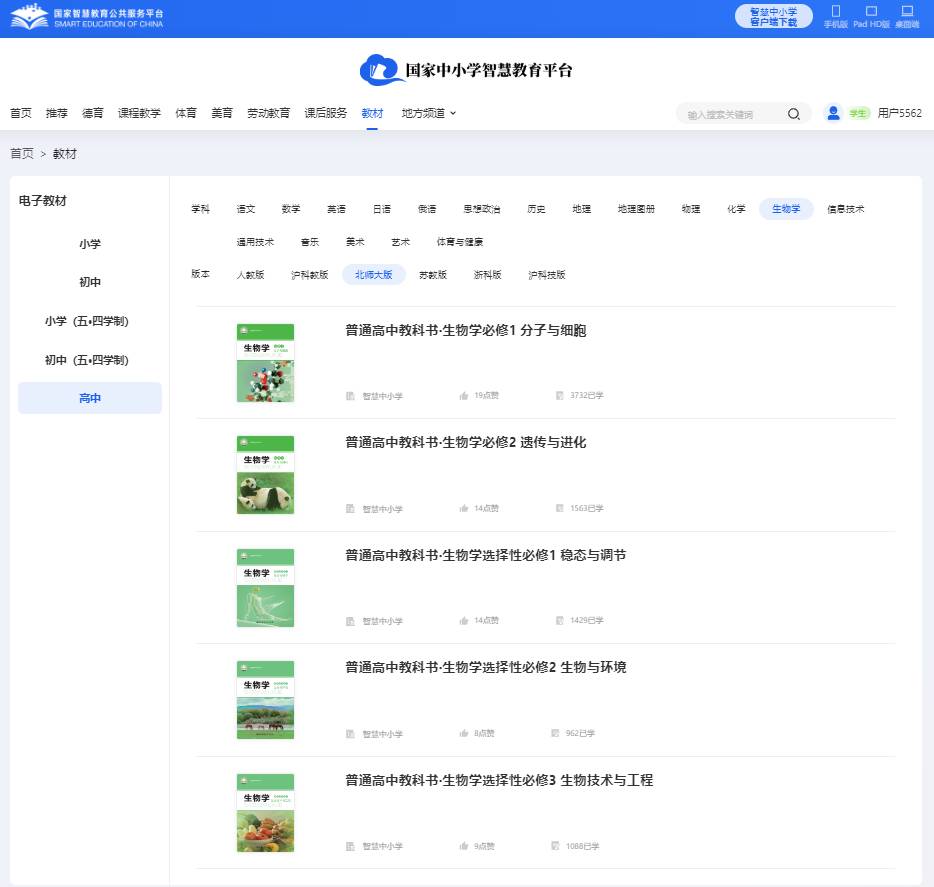Select the 化学 subject filter
This screenshot has height=887, width=934.
pos(736,209)
